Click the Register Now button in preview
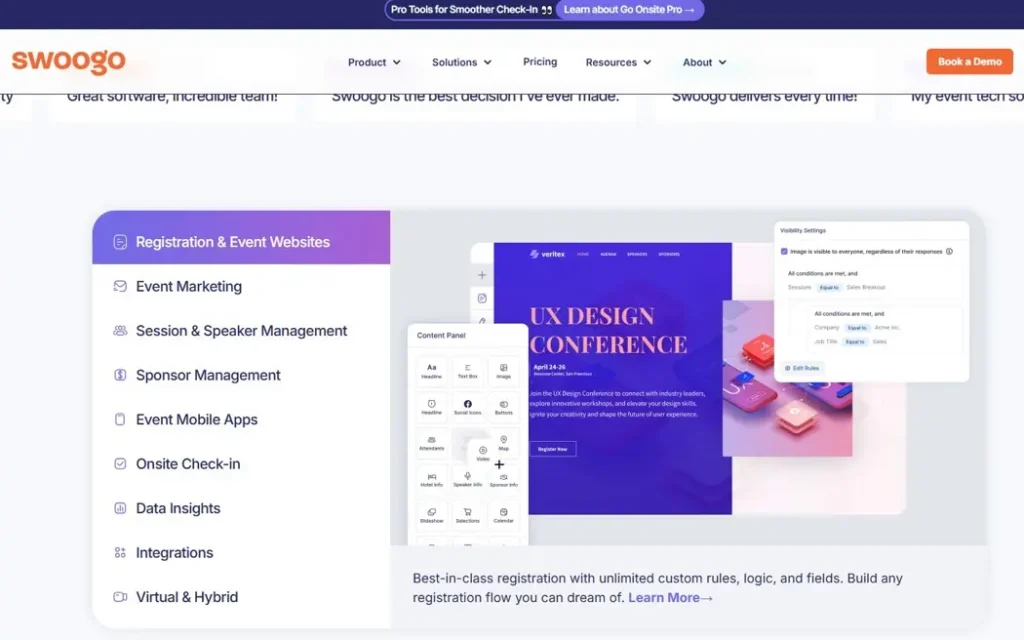The height and width of the screenshot is (640, 1024). [x=552, y=449]
